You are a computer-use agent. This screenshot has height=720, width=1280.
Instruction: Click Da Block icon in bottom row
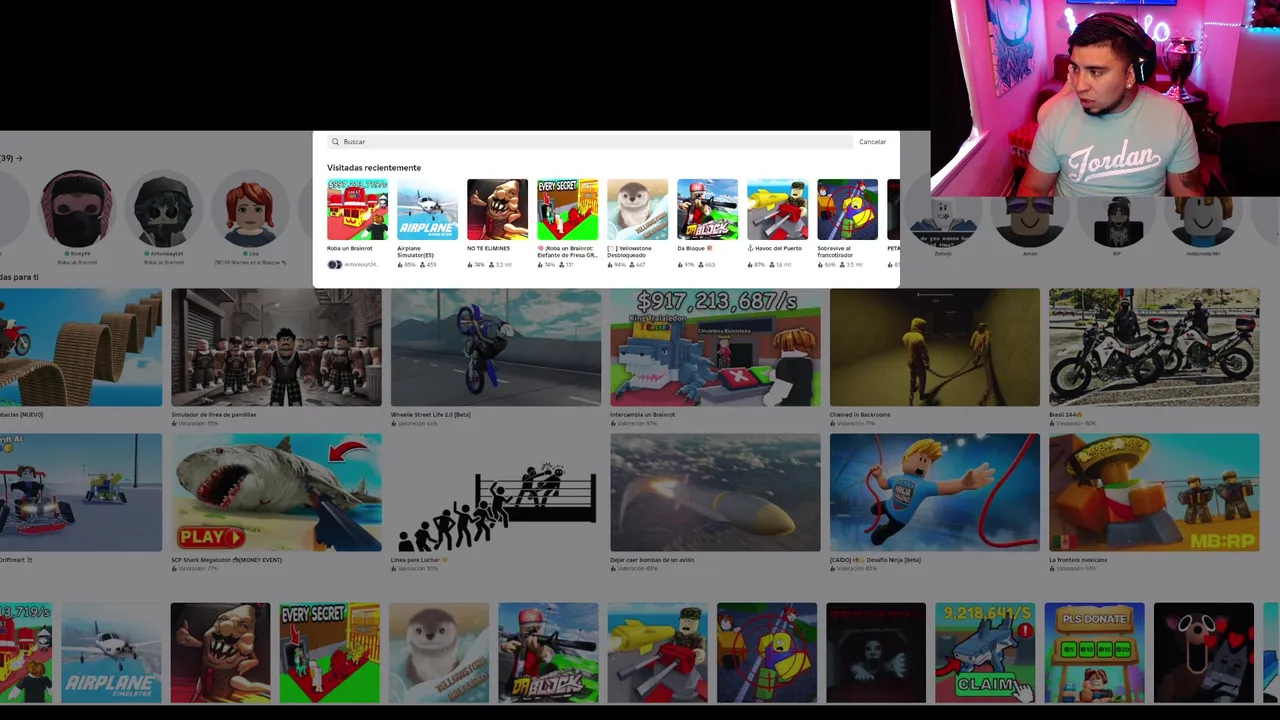[x=548, y=652]
